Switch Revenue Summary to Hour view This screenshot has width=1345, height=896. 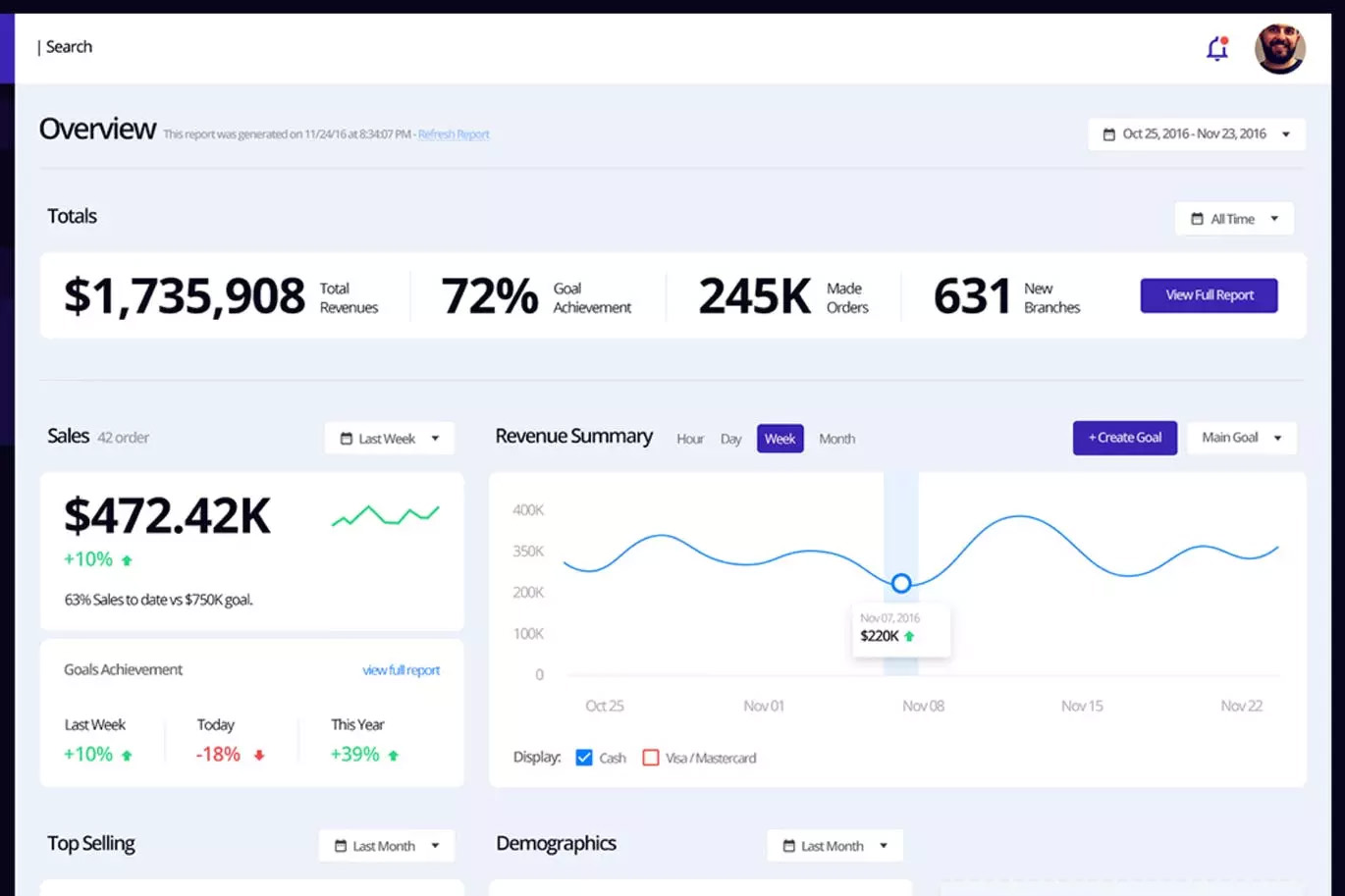click(x=690, y=439)
